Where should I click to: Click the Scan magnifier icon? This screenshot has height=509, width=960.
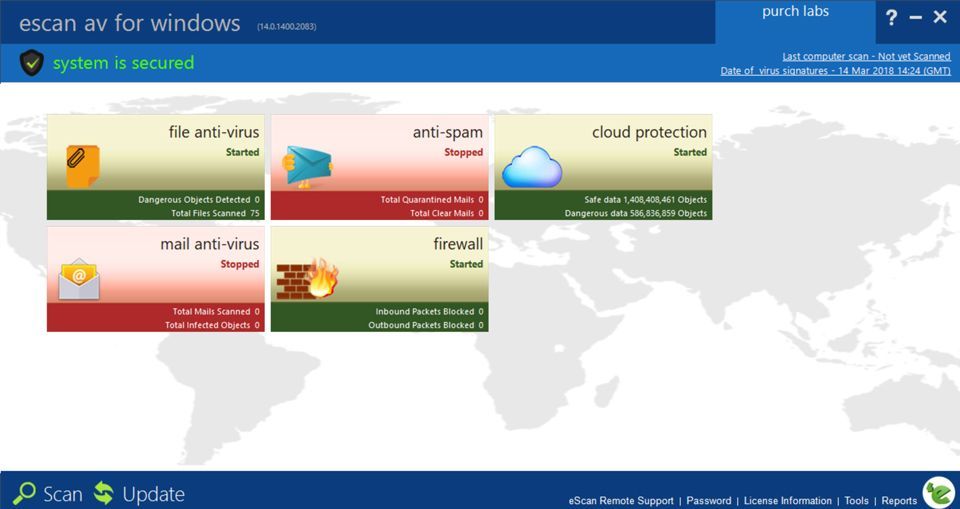(x=24, y=494)
